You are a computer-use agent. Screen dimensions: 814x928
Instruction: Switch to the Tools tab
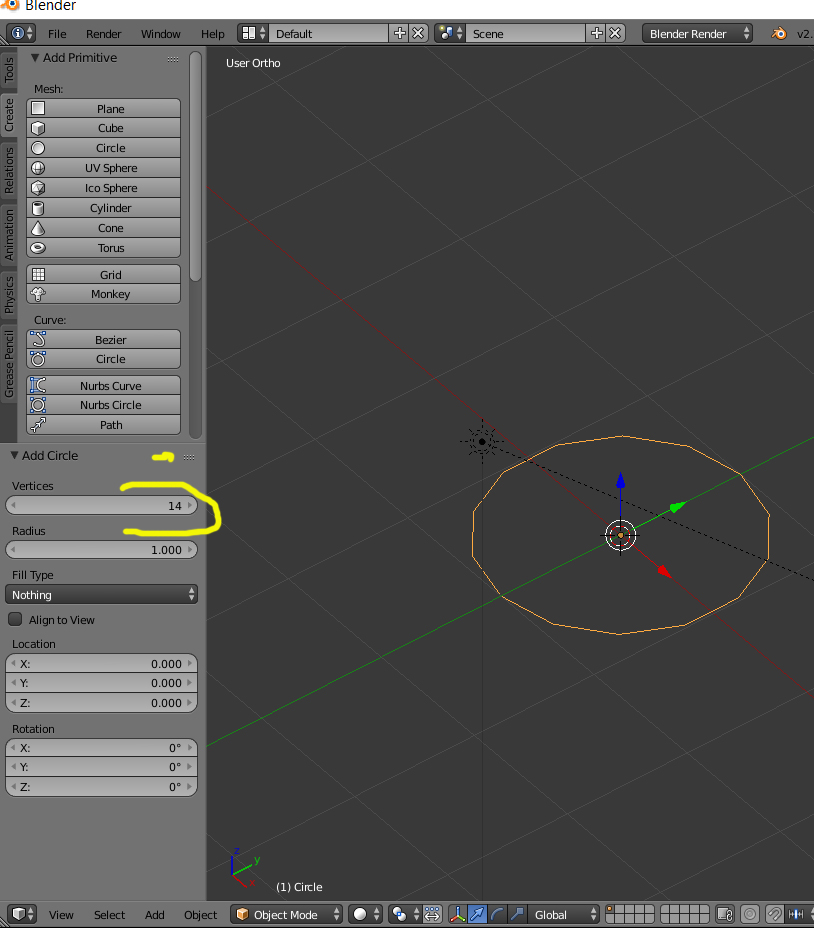pos(9,70)
